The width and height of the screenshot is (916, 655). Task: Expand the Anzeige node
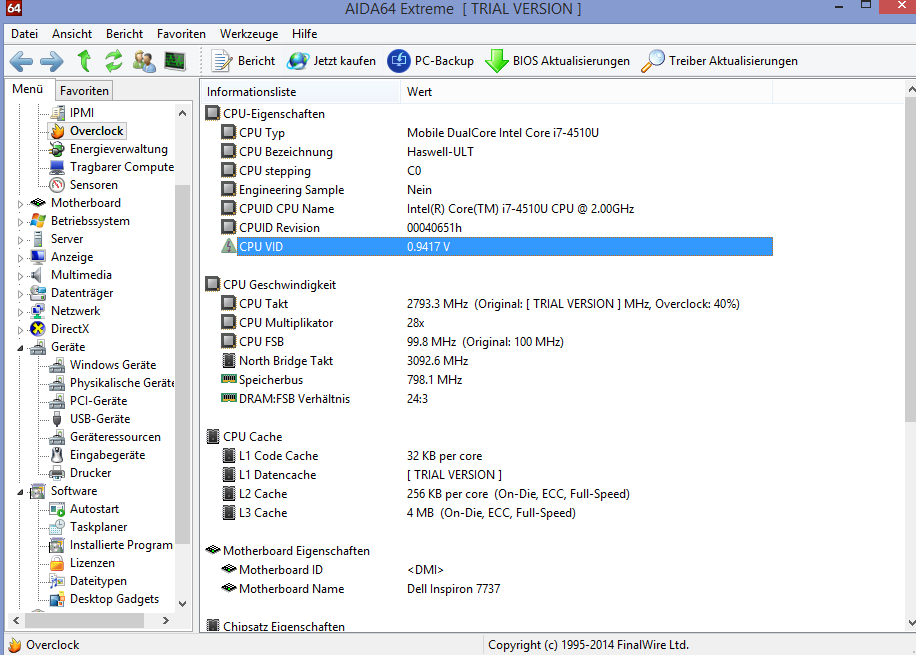point(20,258)
